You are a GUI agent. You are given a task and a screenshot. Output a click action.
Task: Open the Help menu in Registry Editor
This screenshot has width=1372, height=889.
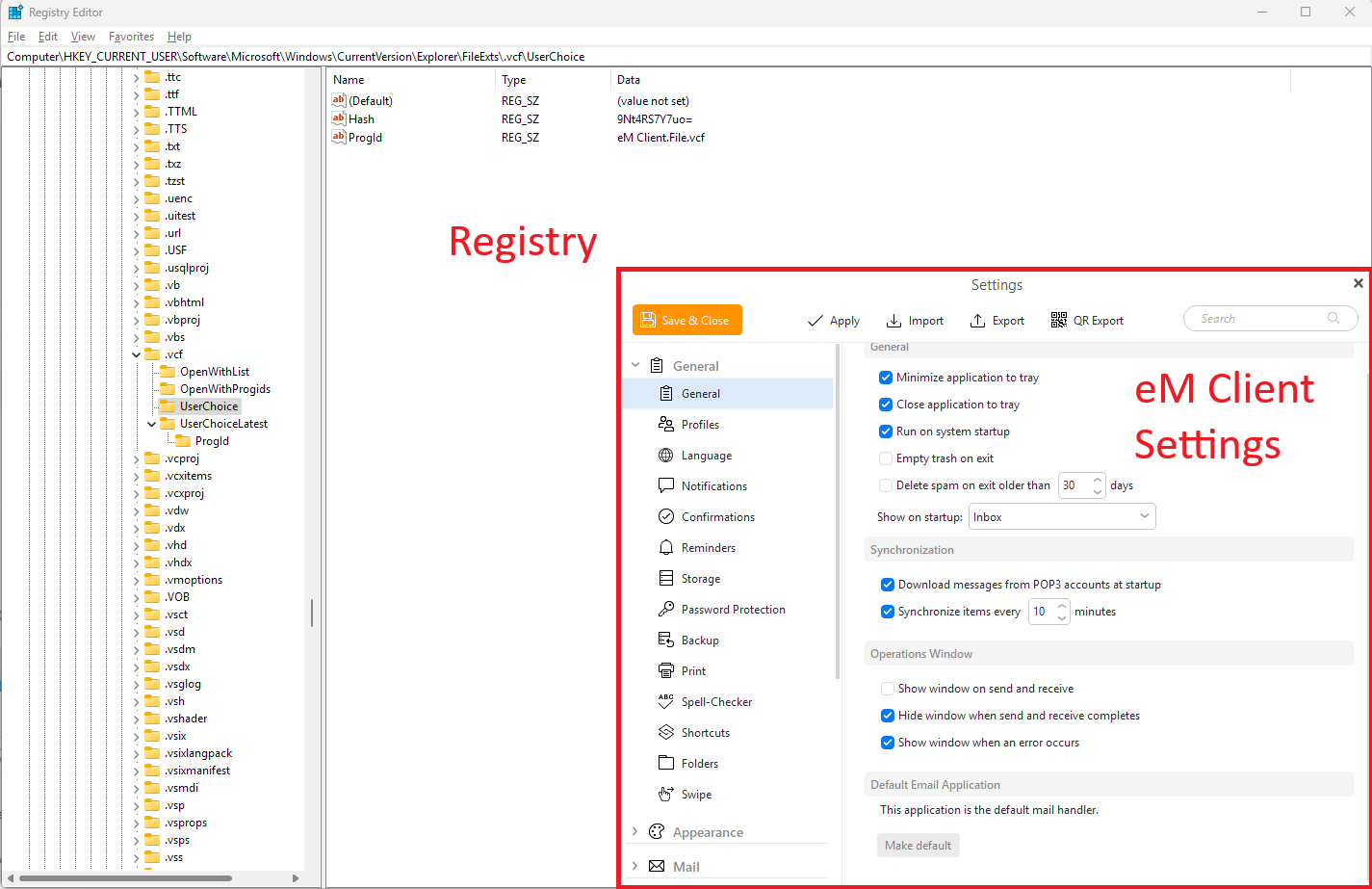[179, 37]
